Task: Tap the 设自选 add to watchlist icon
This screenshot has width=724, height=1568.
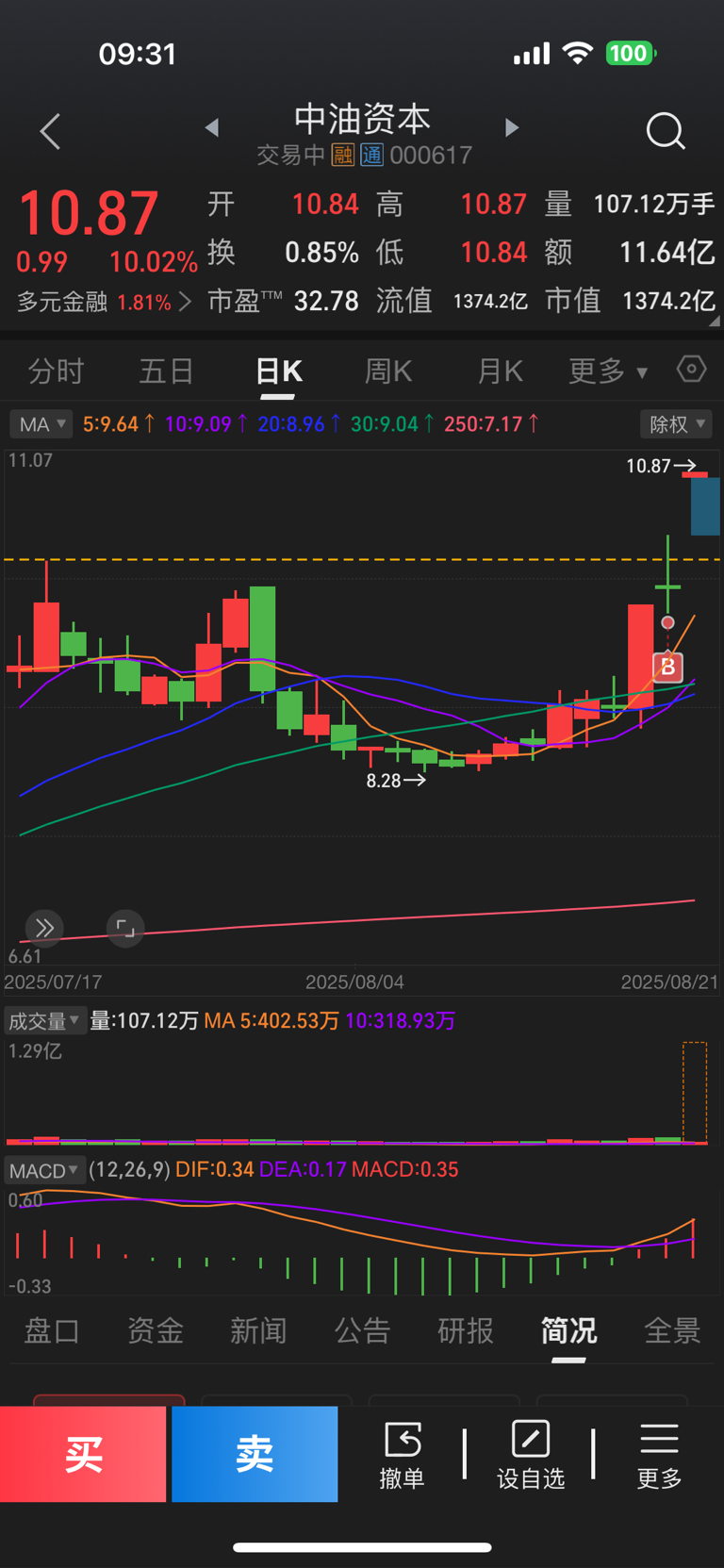Action: click(531, 1455)
